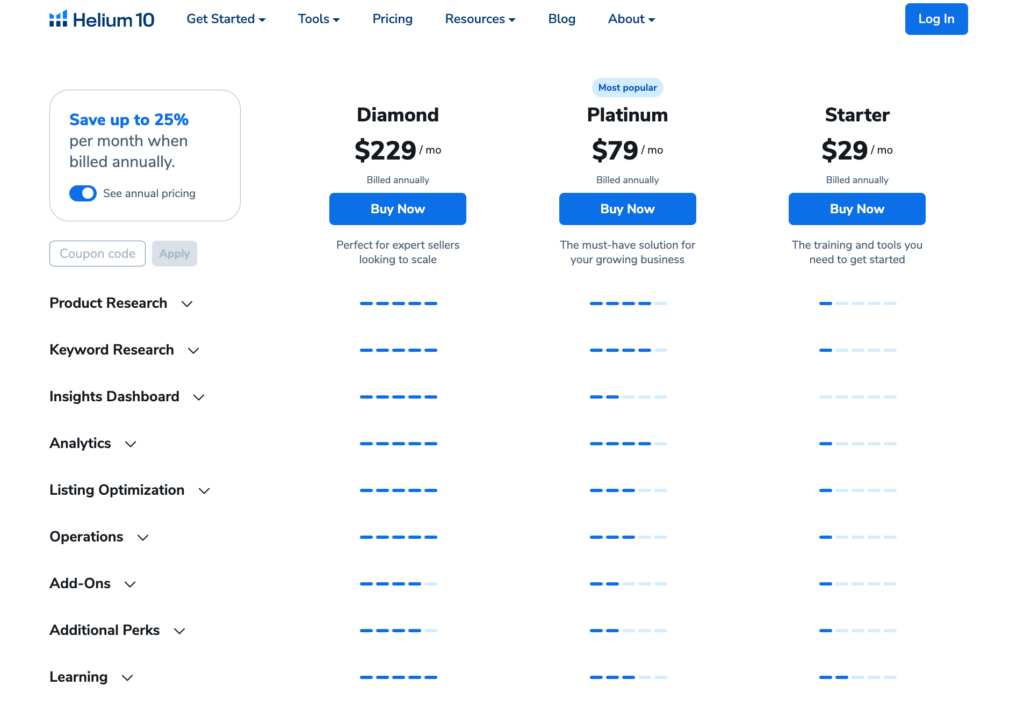Screen dimensions: 1024x708
Task: Expand the Operations section
Action: pyautogui.click(x=99, y=537)
